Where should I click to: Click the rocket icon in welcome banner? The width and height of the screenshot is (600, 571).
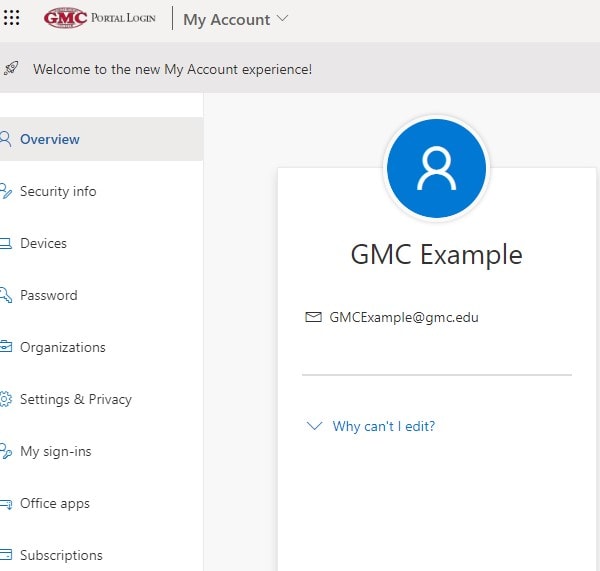pyautogui.click(x=11, y=69)
